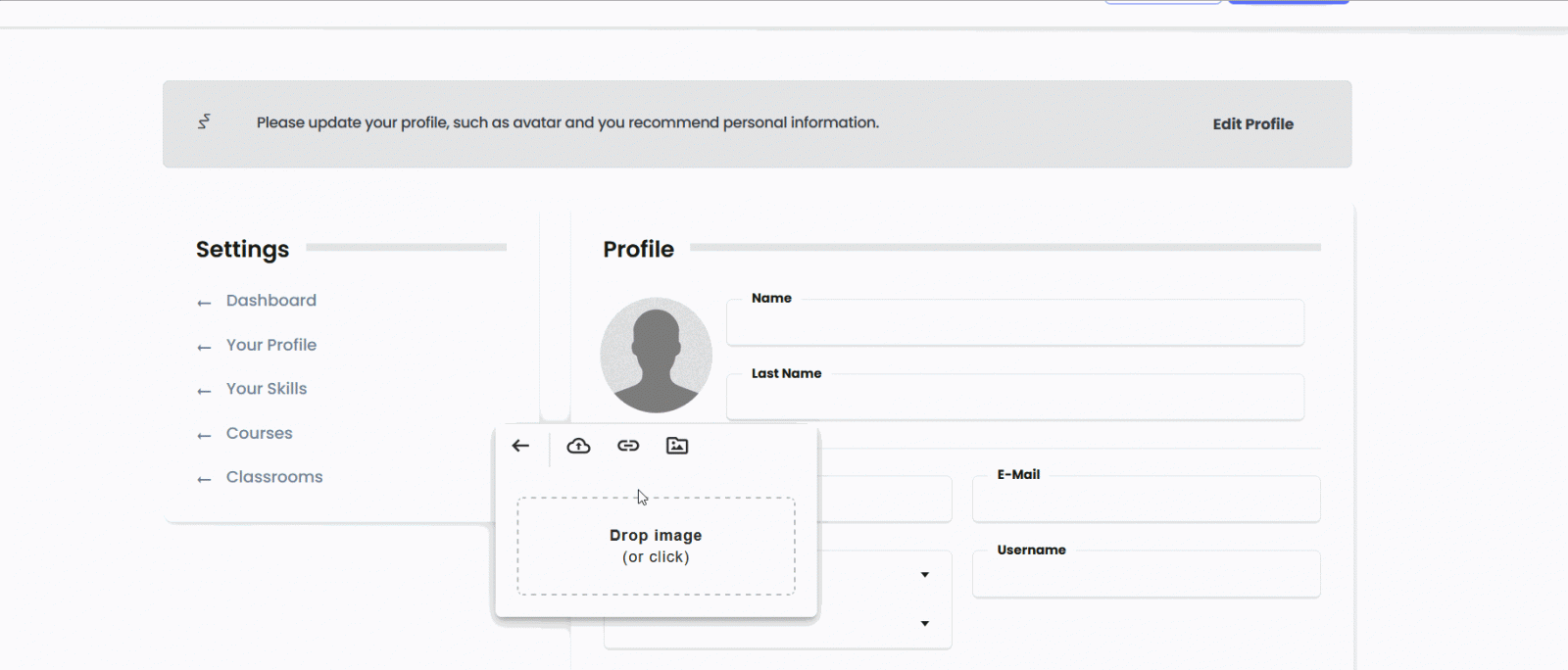1568x670 pixels.
Task: Click the arrow icon before Dashboard
Action: coord(204,303)
